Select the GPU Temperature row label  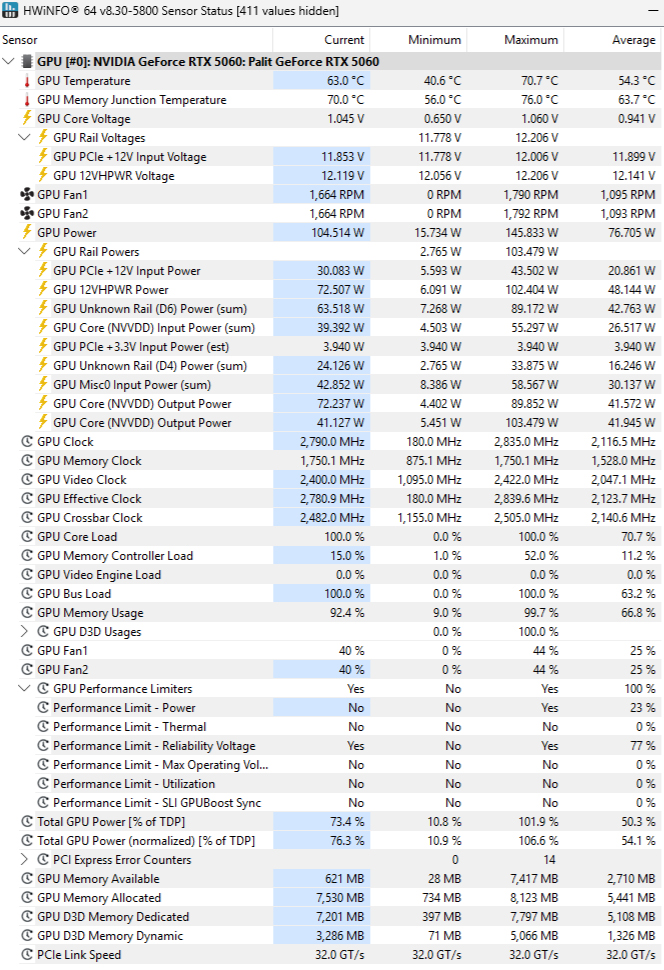84,80
